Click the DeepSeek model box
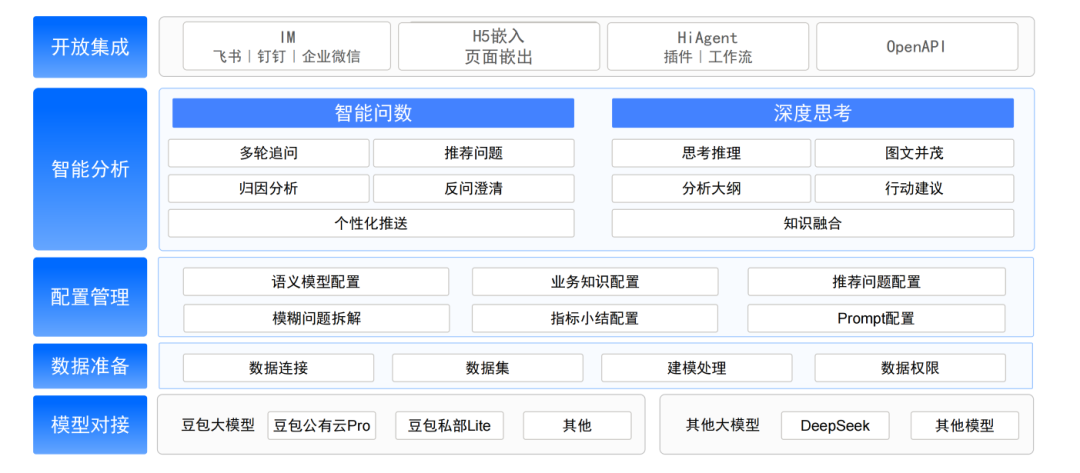This screenshot has height=473, width=1080. [835, 425]
